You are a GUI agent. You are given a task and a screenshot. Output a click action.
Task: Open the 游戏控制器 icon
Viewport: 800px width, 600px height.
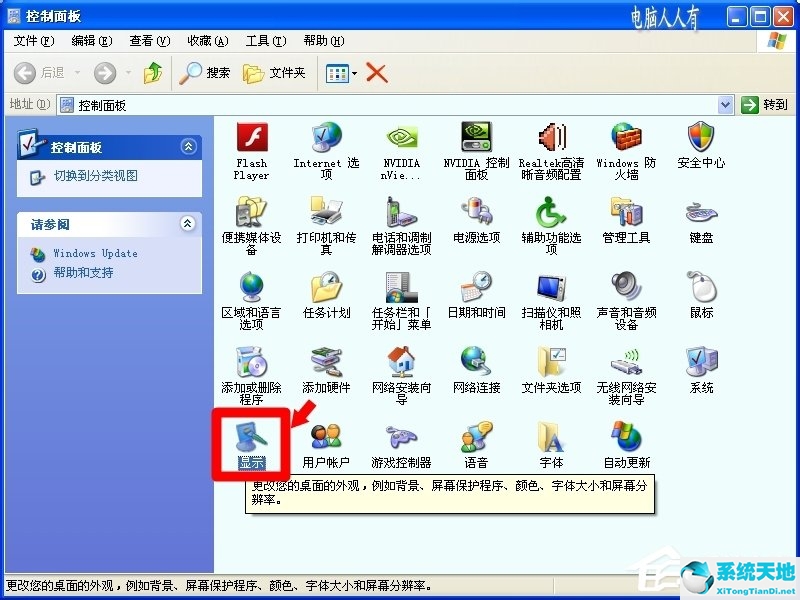[401, 440]
